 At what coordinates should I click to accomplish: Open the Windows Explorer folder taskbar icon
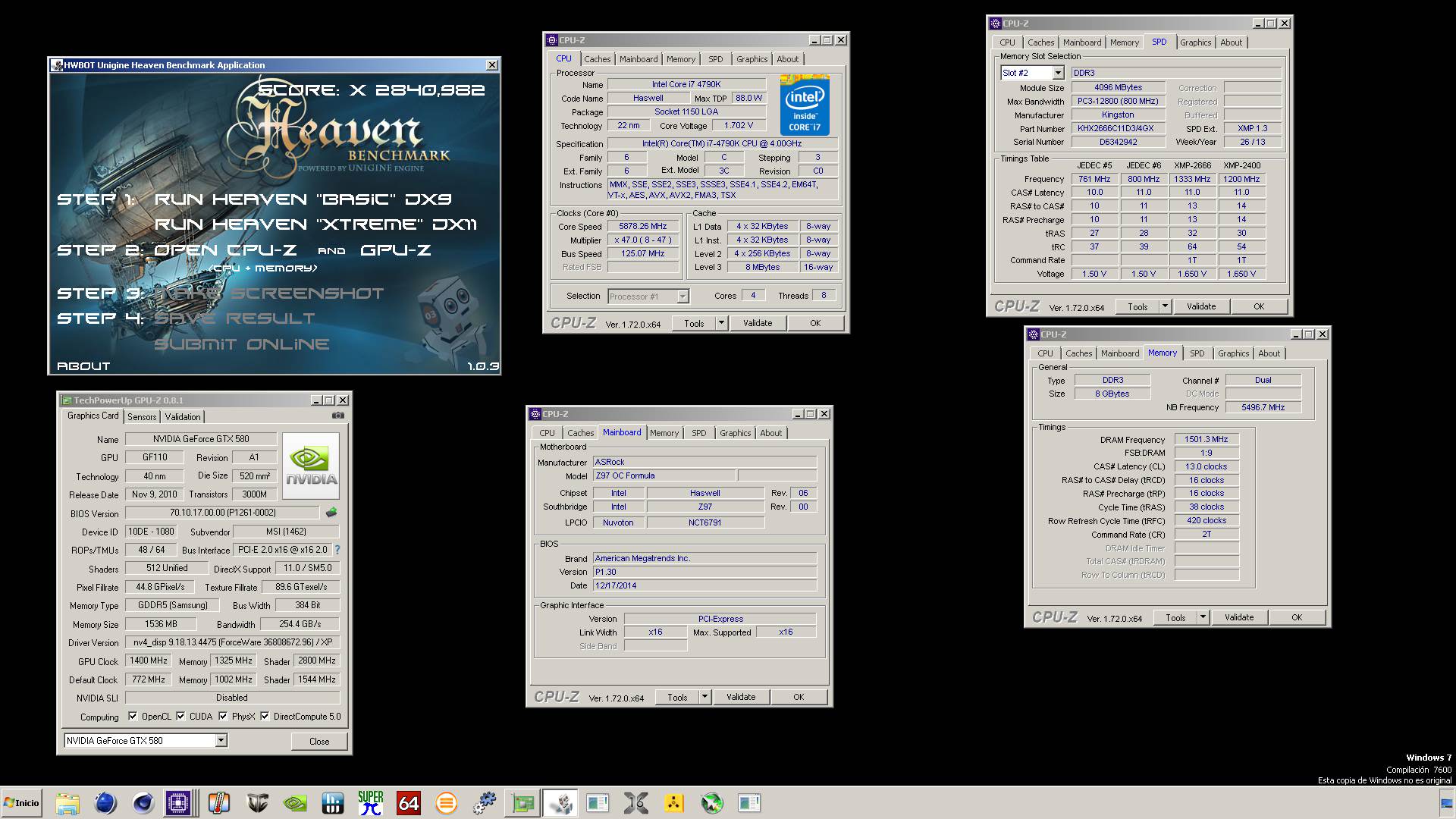pos(67,803)
